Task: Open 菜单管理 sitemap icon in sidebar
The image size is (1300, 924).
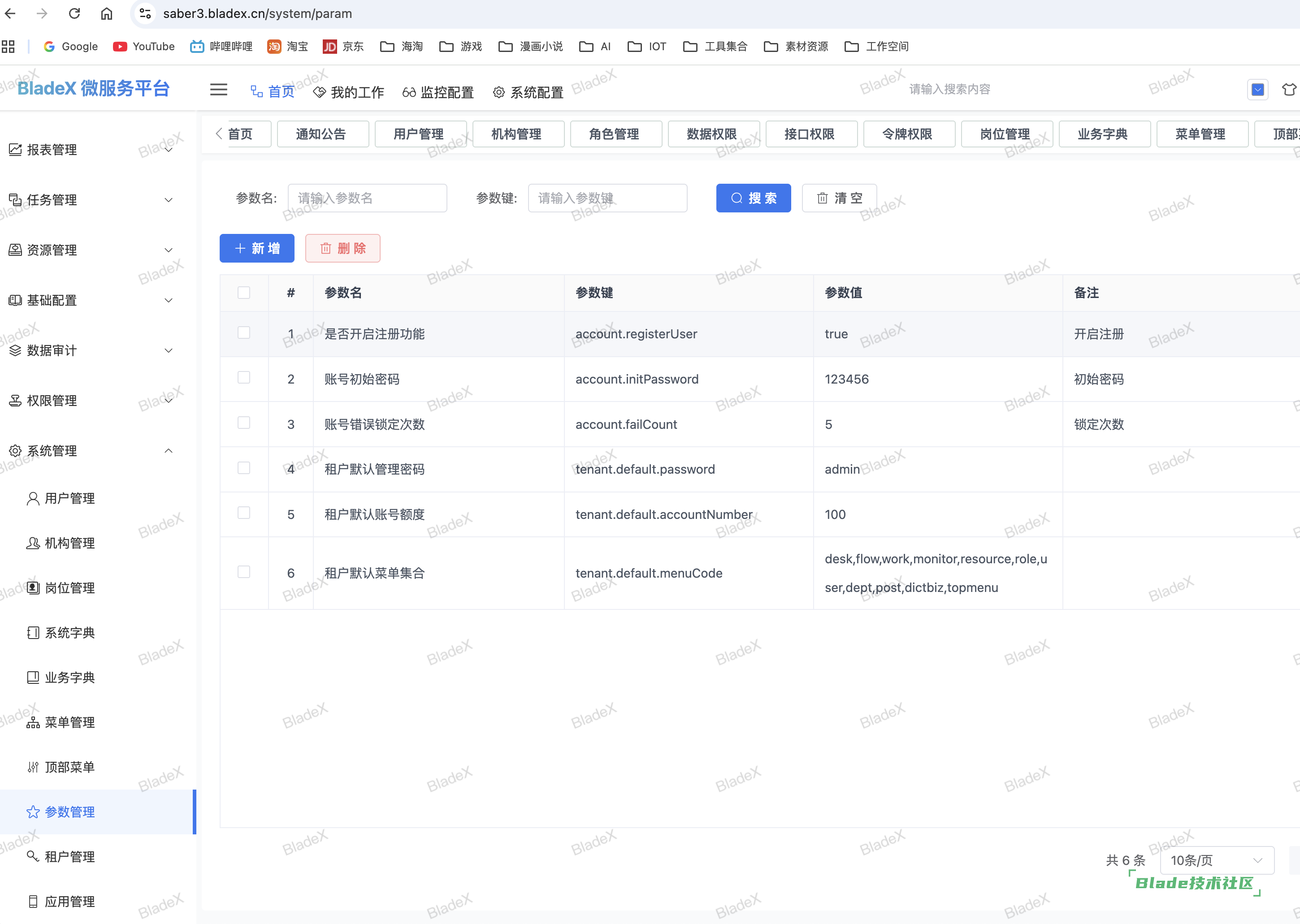Action: 33,723
